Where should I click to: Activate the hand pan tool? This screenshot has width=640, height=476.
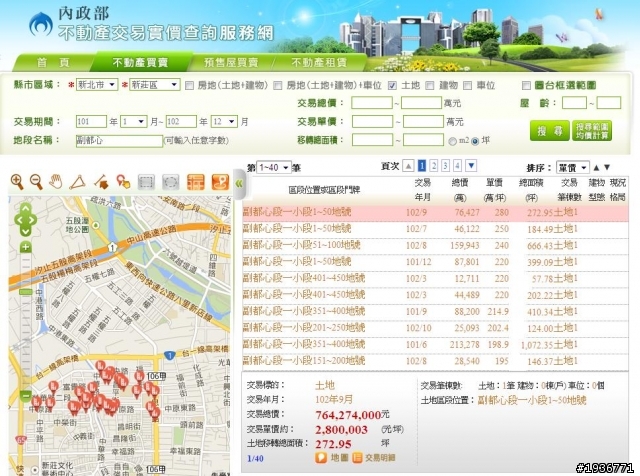pos(56,181)
